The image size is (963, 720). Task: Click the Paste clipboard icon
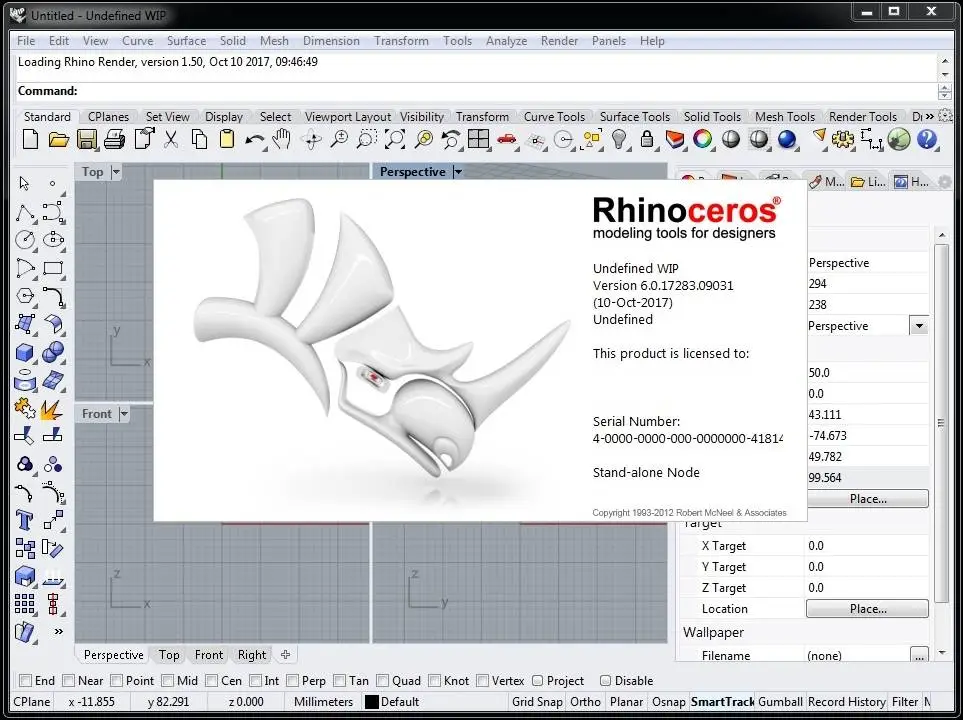(227, 139)
